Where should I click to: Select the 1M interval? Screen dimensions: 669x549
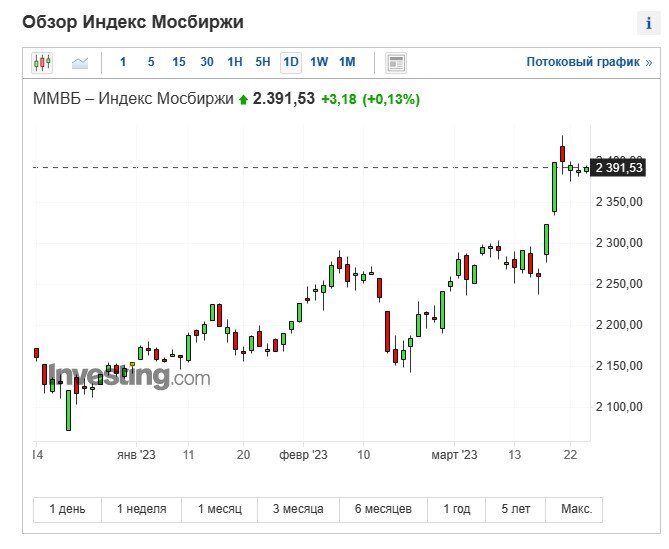click(347, 62)
